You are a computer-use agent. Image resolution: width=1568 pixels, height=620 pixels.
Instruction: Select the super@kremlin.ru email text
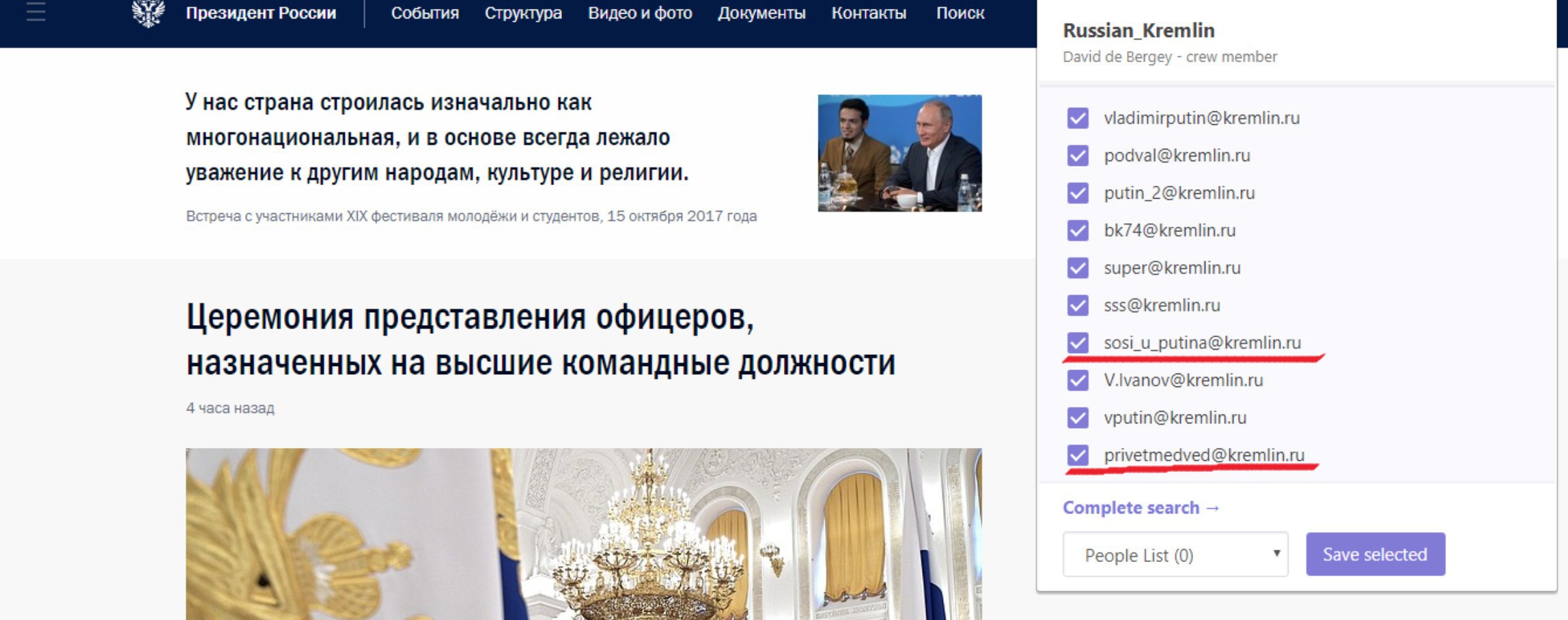click(1172, 268)
